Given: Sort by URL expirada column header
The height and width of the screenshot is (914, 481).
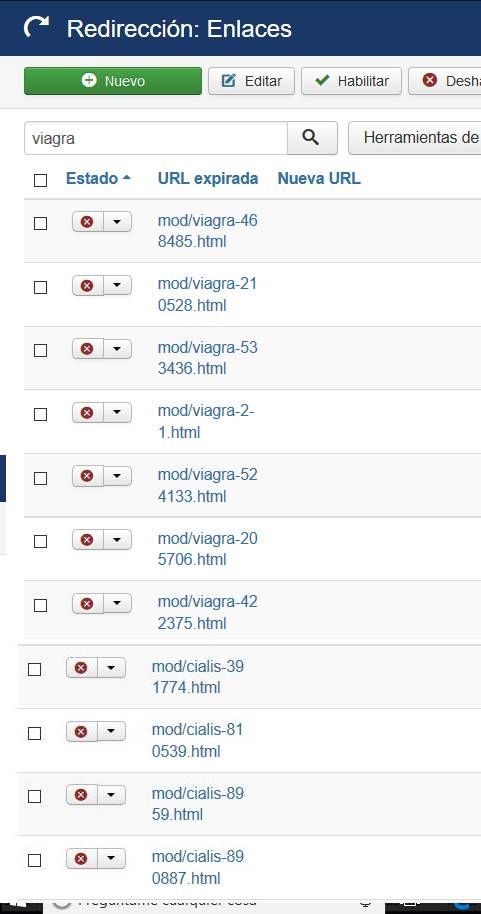Looking at the screenshot, I should click(208, 178).
